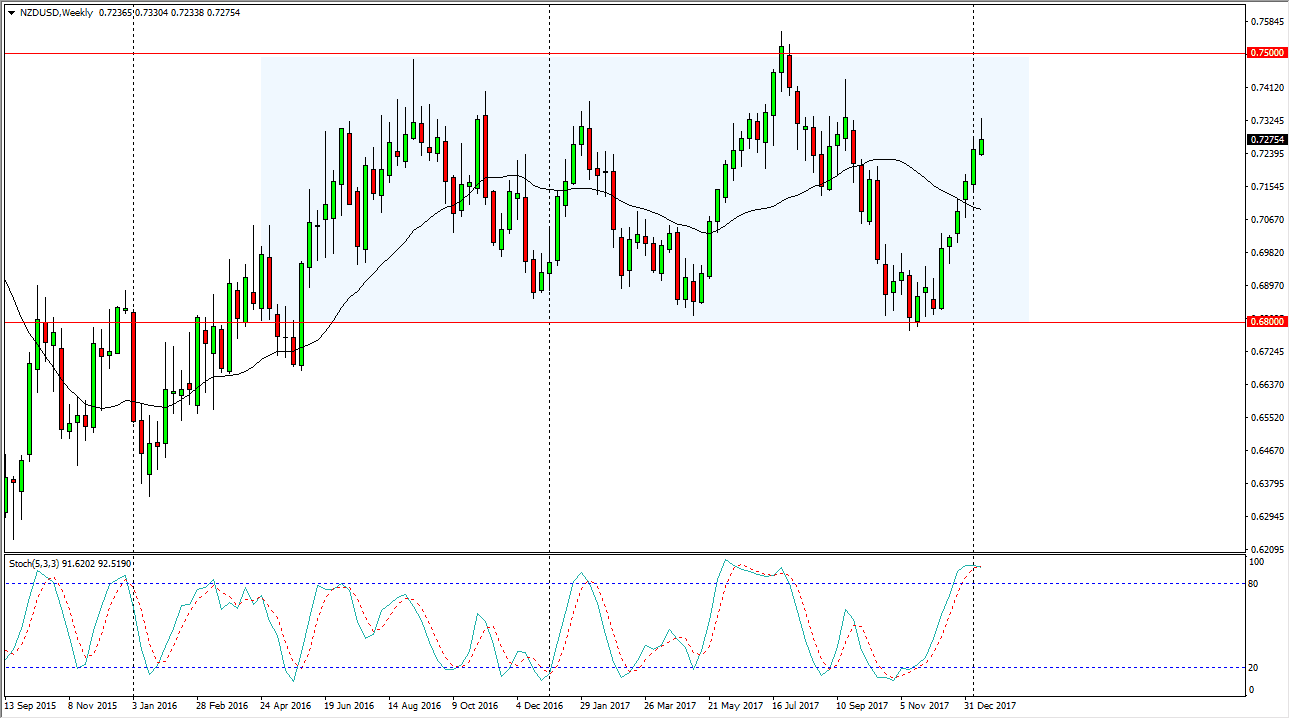Click the 13 Sep 2015 date axis label

click(x=32, y=705)
